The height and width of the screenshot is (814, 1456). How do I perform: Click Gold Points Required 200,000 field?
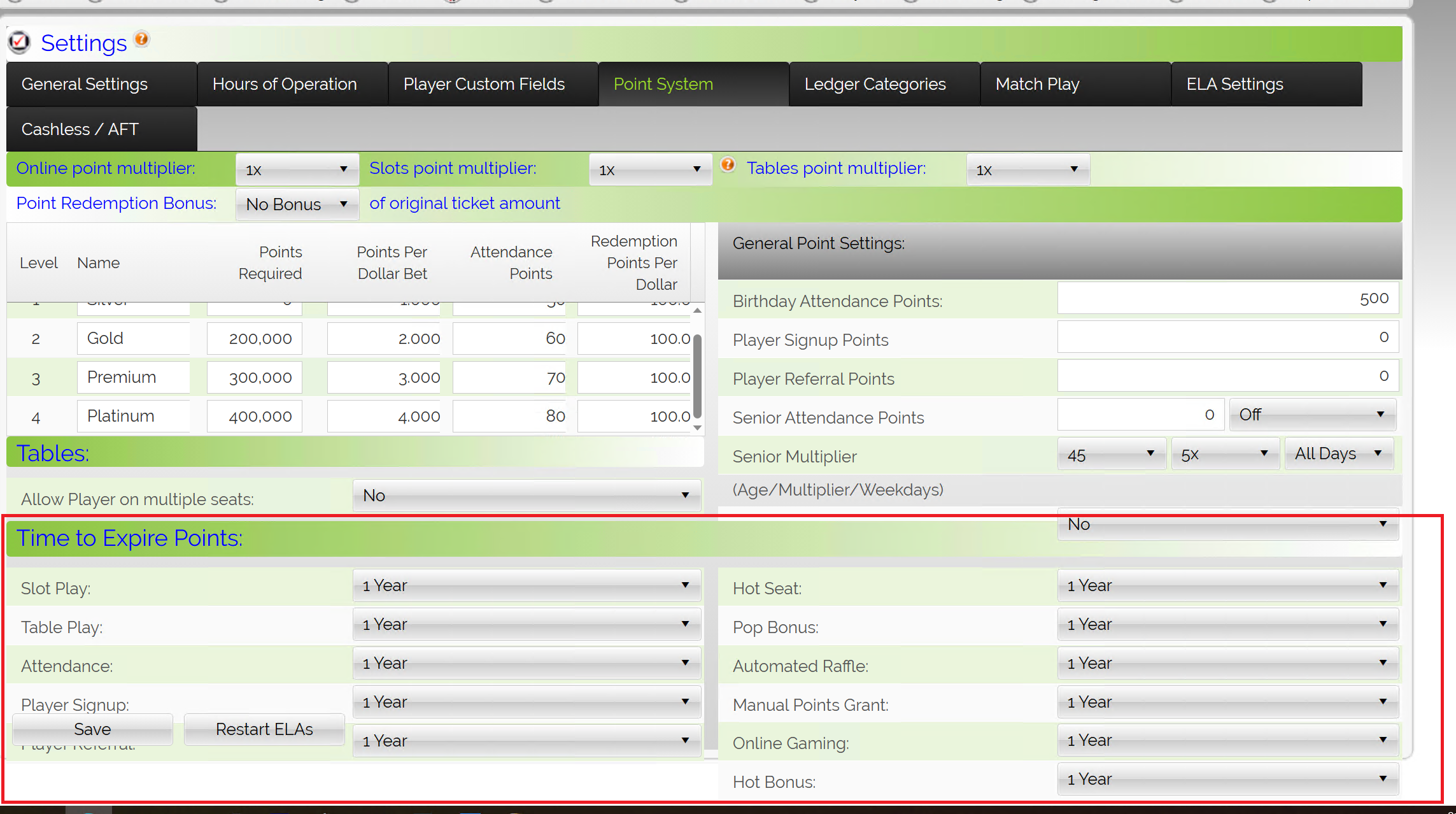pos(255,338)
